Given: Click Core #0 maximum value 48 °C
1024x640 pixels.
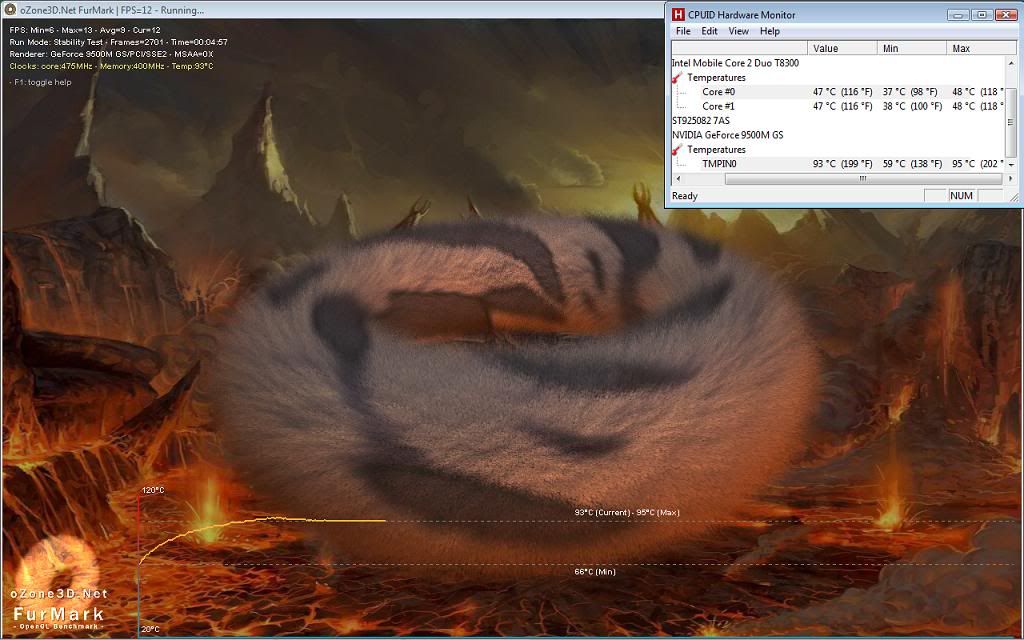Looking at the screenshot, I should pyautogui.click(x=978, y=91).
